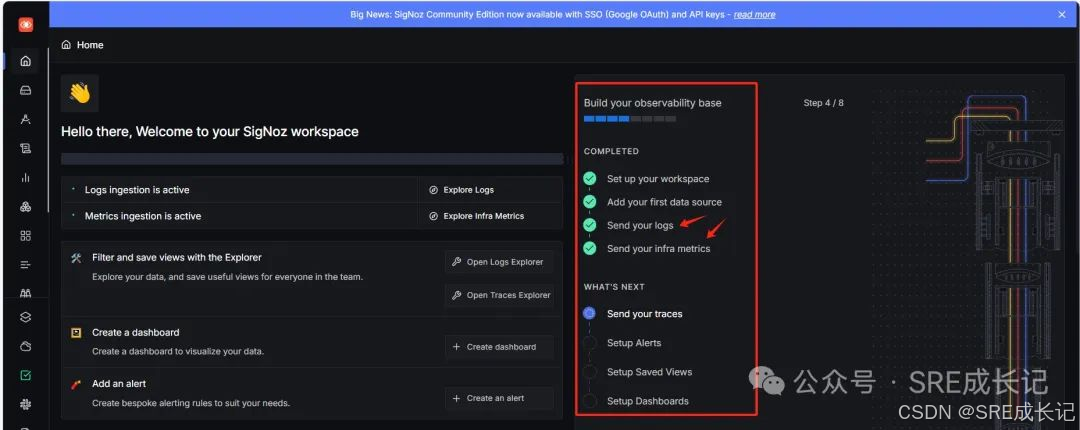Open Home from the sidebar
Image resolution: width=1080 pixels, height=430 pixels.
(x=25, y=61)
